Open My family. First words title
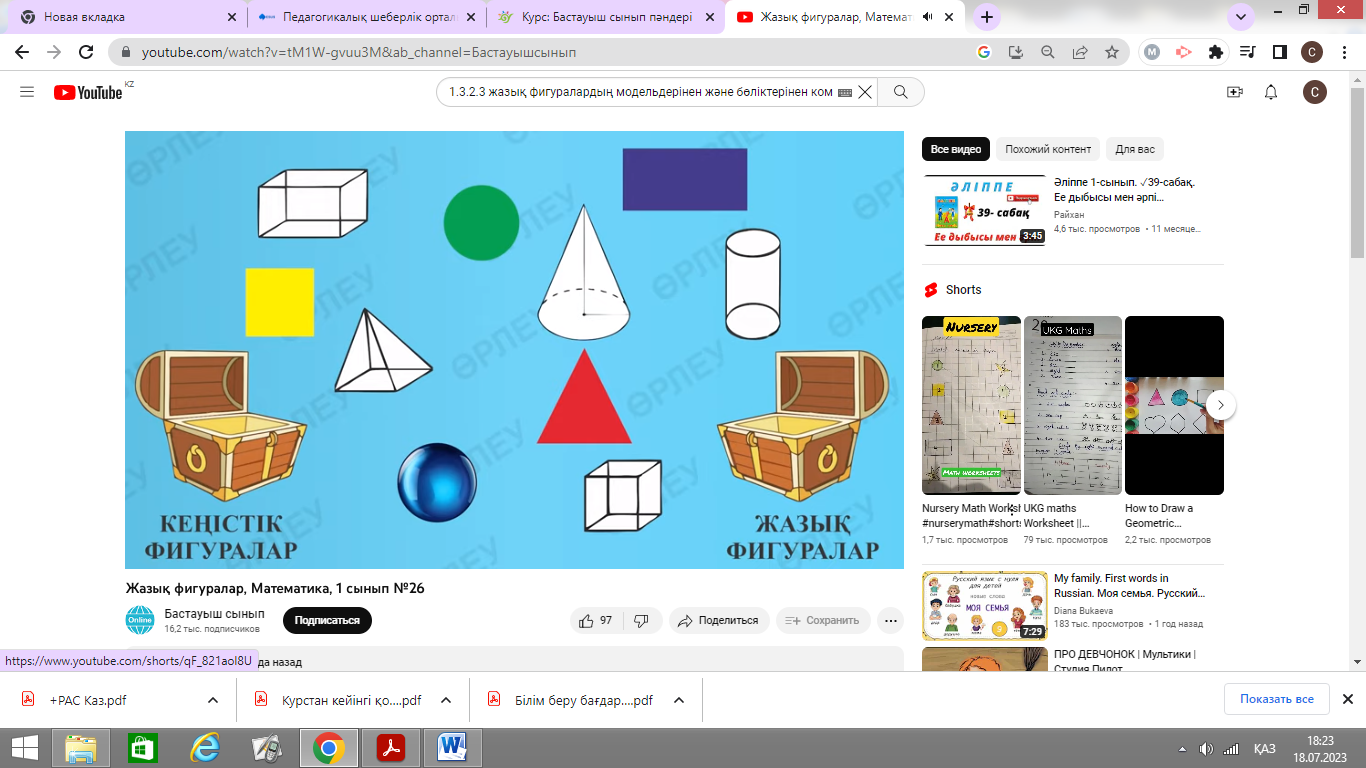Screen dimensions: 1366x768 tap(1129, 585)
